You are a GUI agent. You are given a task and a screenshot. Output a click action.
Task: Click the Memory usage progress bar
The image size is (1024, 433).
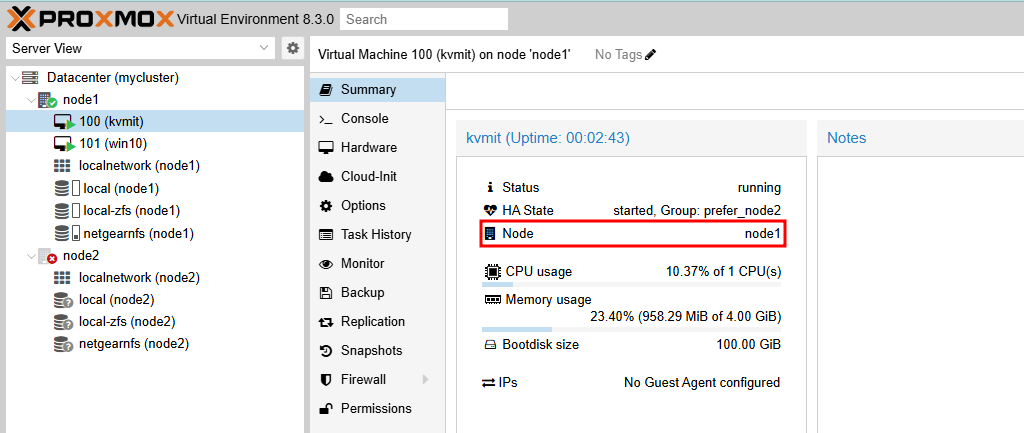[632, 330]
